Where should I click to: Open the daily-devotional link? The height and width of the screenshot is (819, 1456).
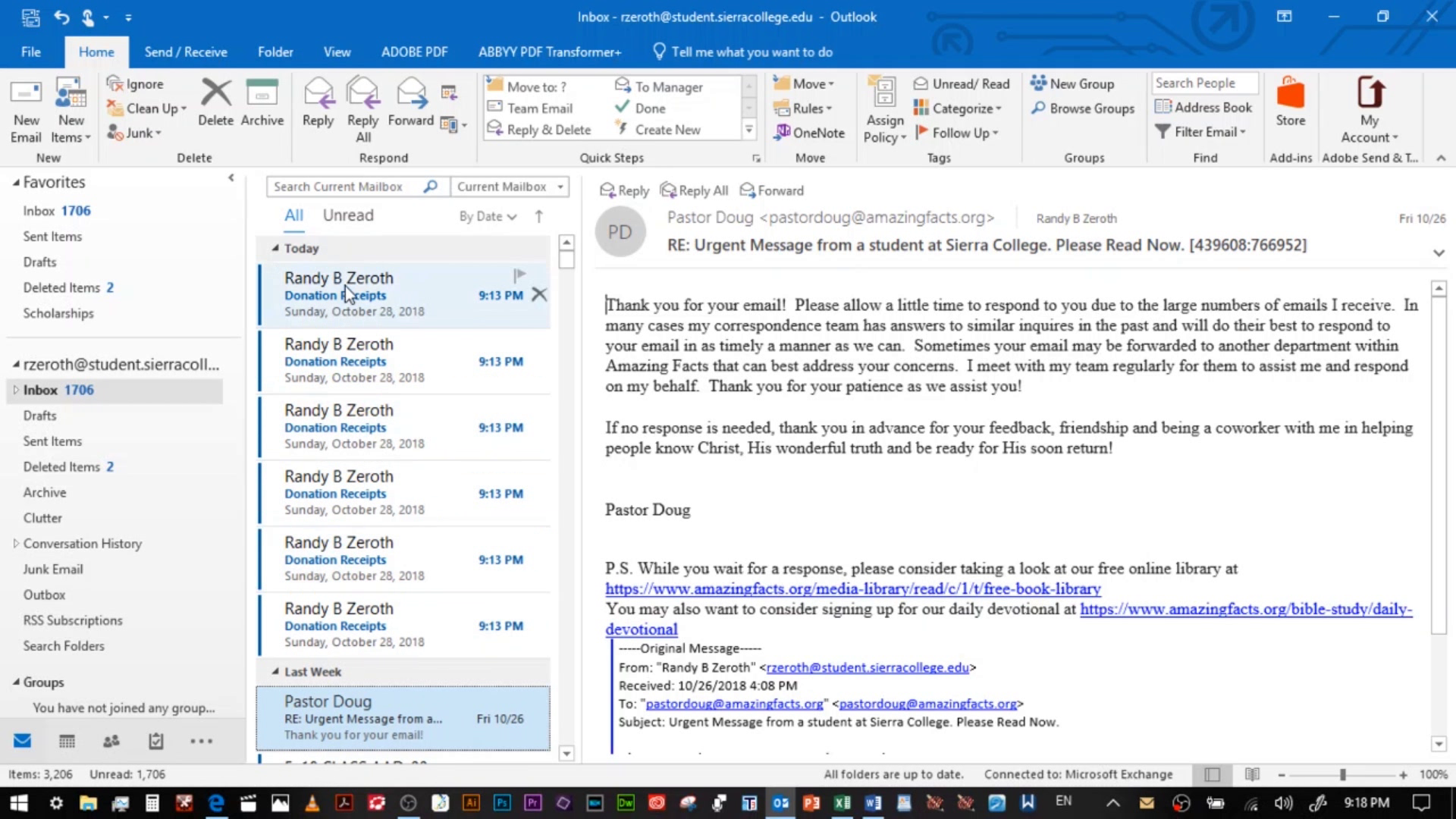[x=1246, y=609]
